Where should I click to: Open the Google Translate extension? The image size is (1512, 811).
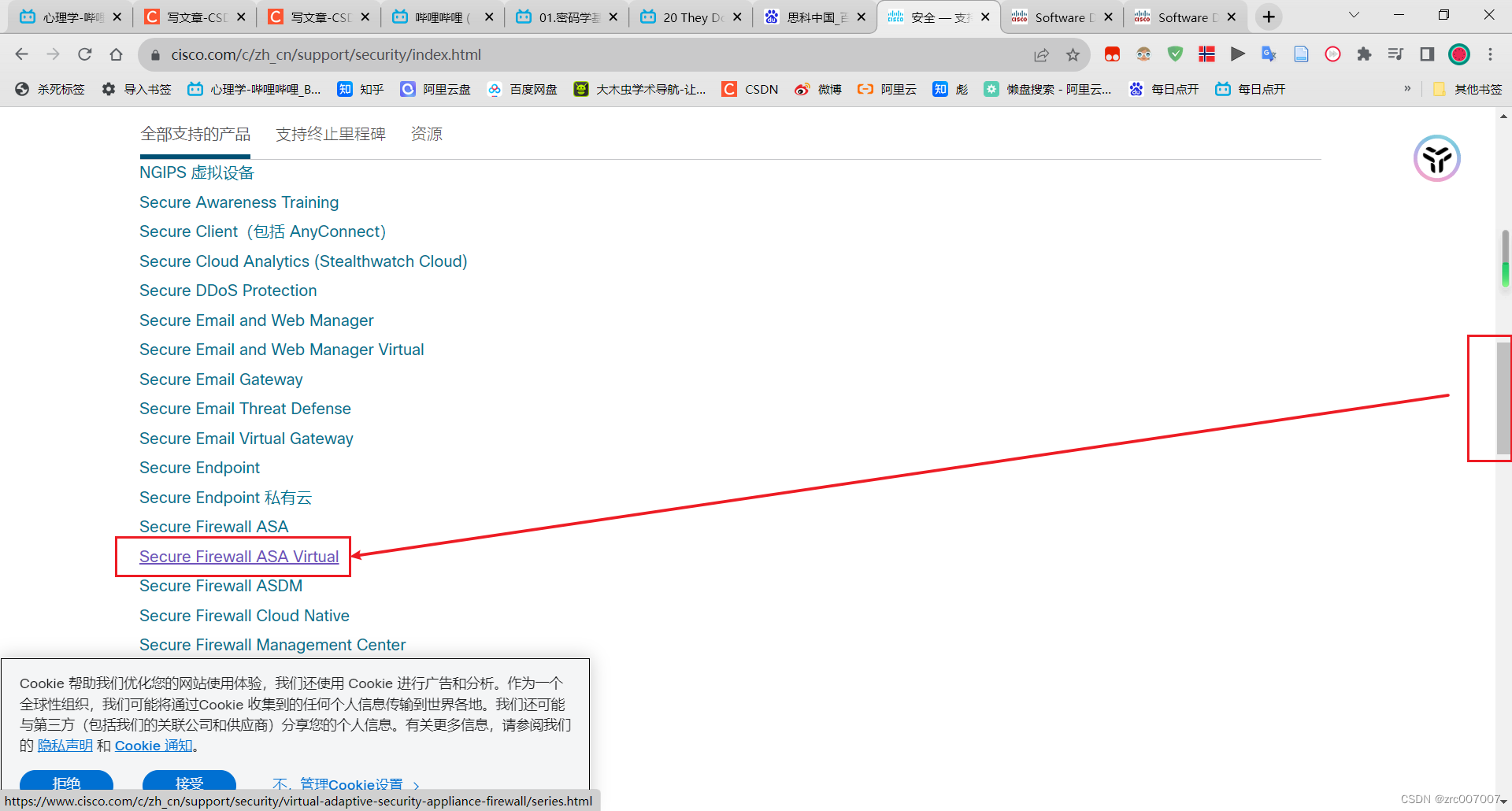pyautogui.click(x=1269, y=54)
